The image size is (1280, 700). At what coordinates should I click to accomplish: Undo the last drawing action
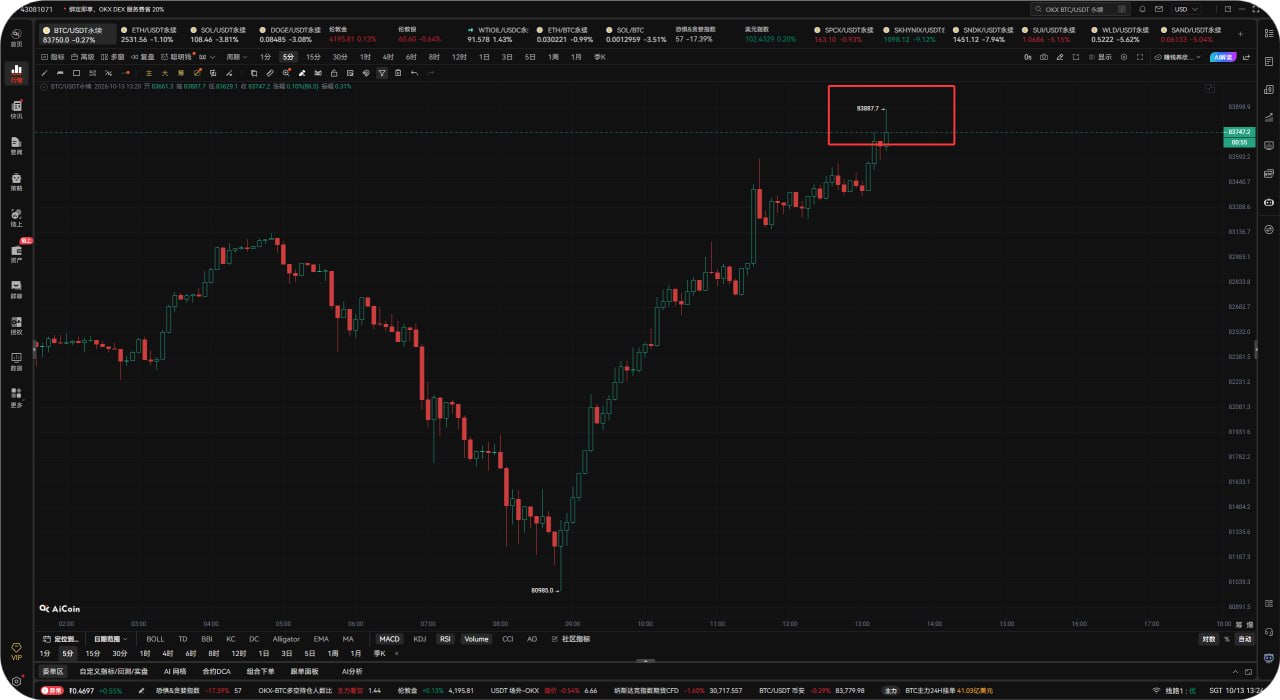(x=415, y=73)
